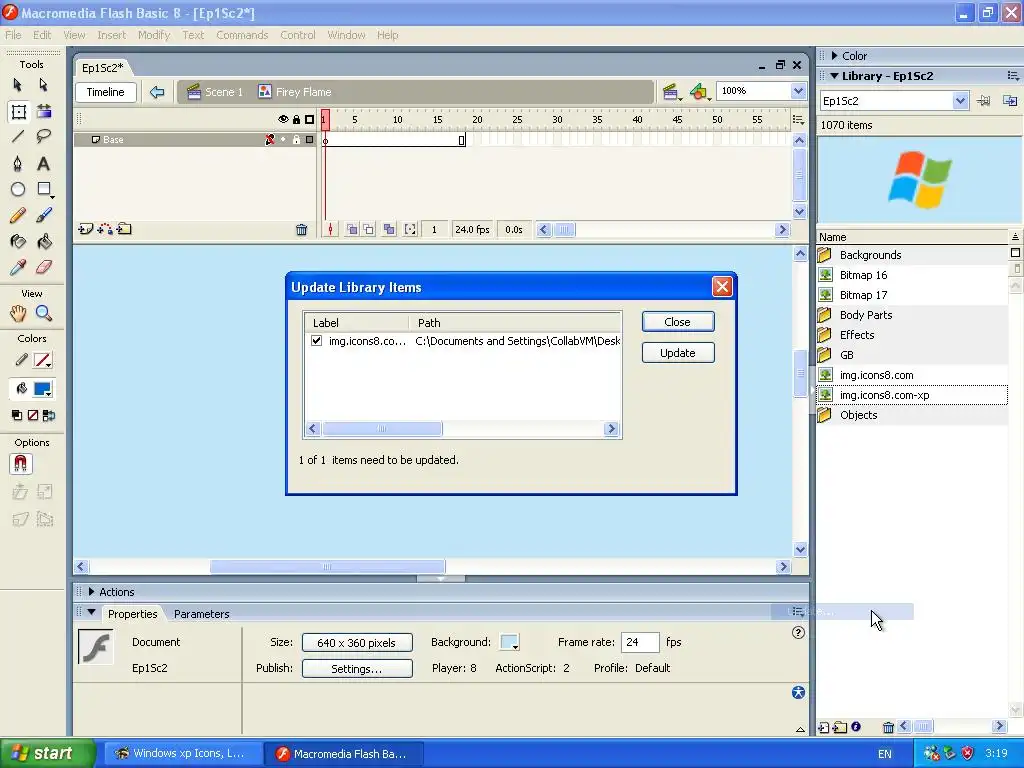Select the Zoom tool
Viewport: 1024px width, 768px height.
(x=43, y=313)
